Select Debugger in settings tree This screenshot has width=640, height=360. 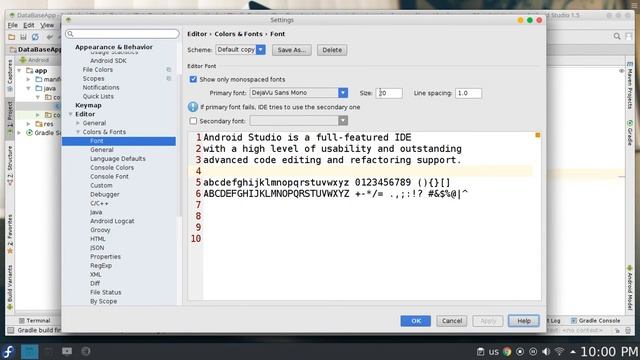tap(105, 195)
